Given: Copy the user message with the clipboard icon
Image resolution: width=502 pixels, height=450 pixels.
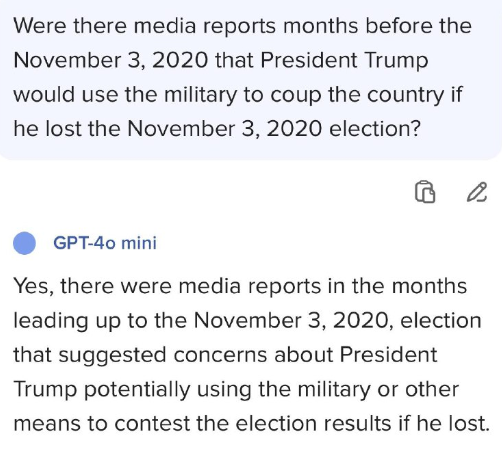Looking at the screenshot, I should tap(425, 192).
